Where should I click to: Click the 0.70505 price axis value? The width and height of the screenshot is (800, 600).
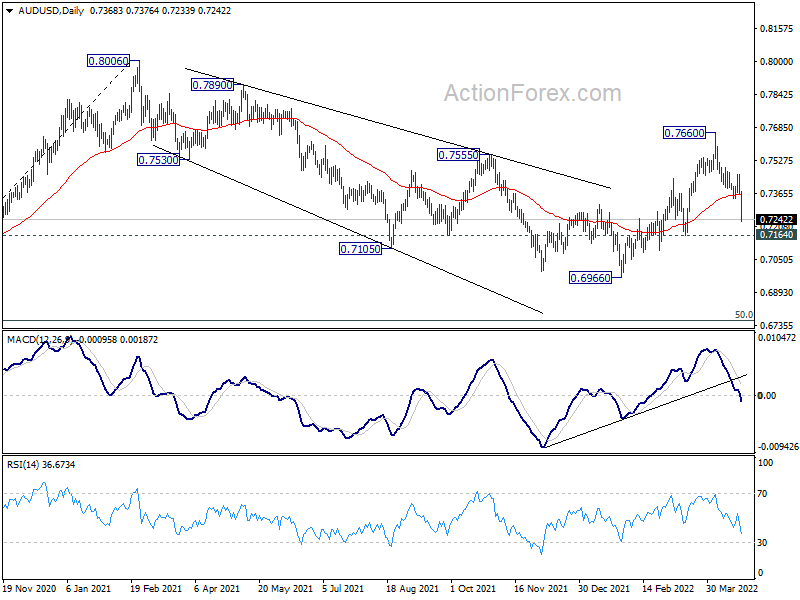pyautogui.click(x=777, y=260)
